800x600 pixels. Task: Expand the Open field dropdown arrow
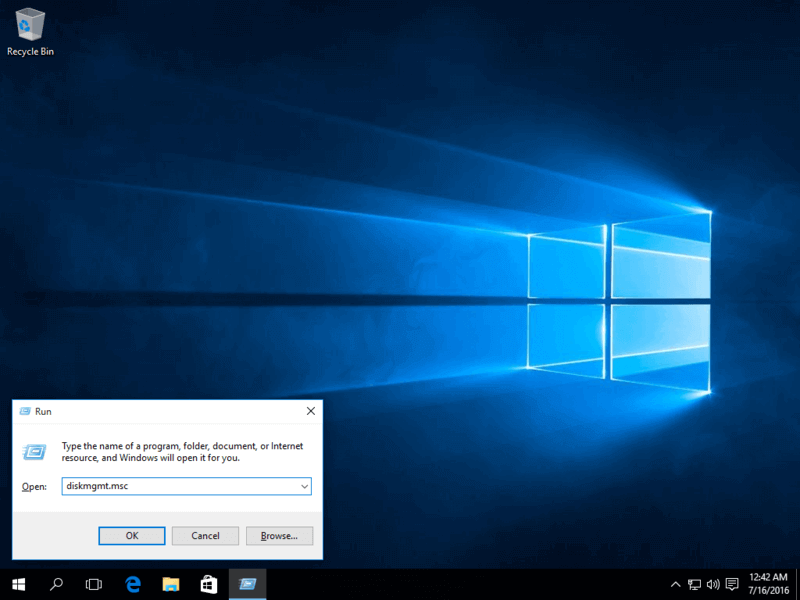304,486
